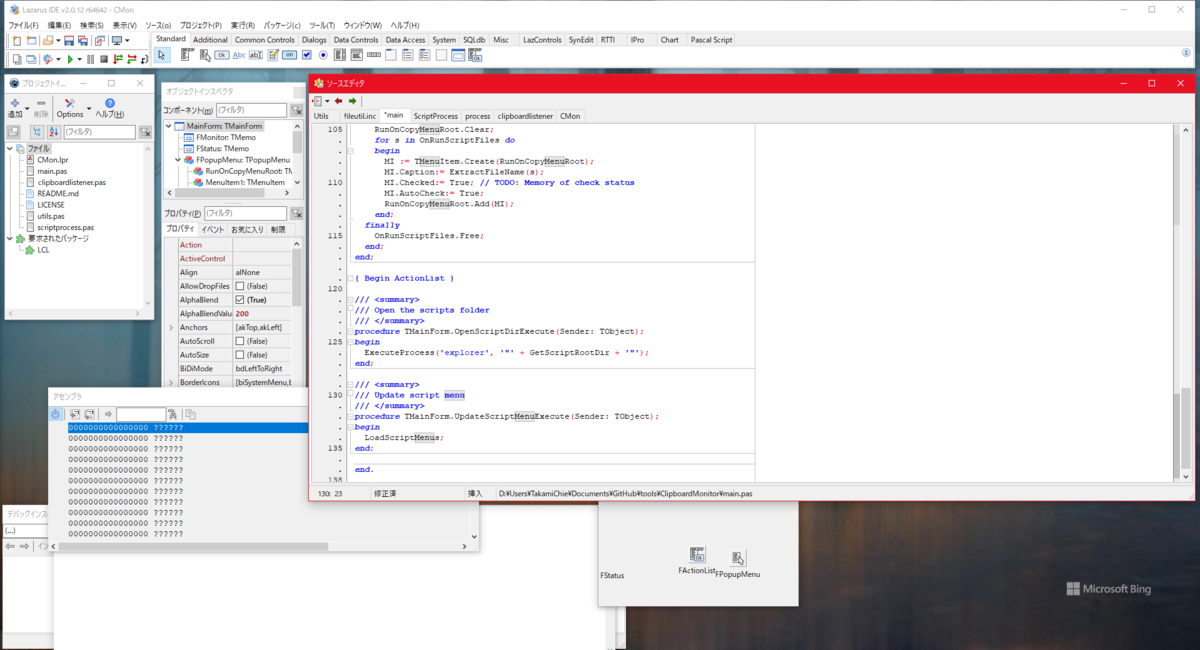This screenshot has height=650, width=1200.
Task: Collapse the ファイル node in Project Inspector
Action: pos(9,149)
